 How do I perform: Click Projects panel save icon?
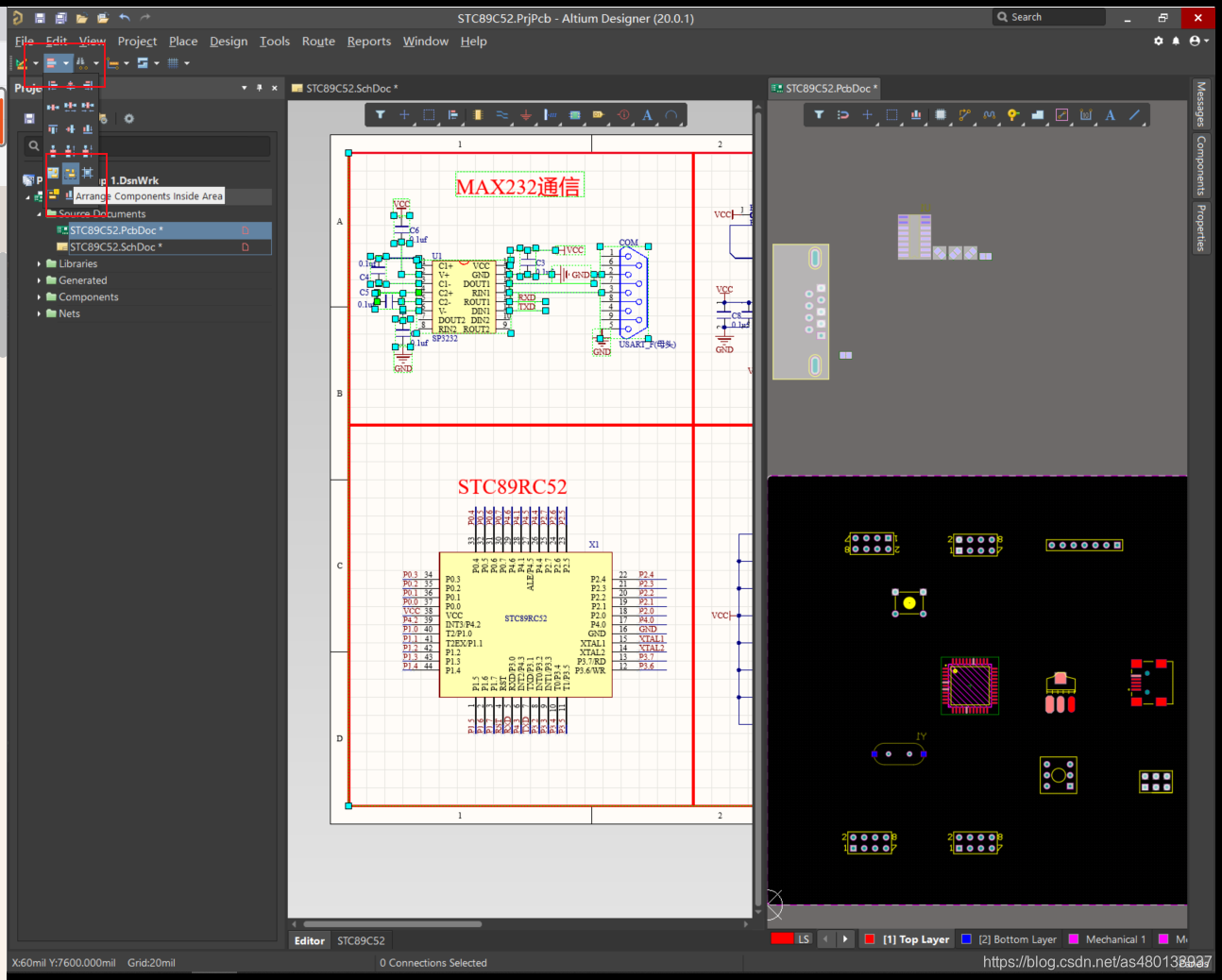(29, 119)
